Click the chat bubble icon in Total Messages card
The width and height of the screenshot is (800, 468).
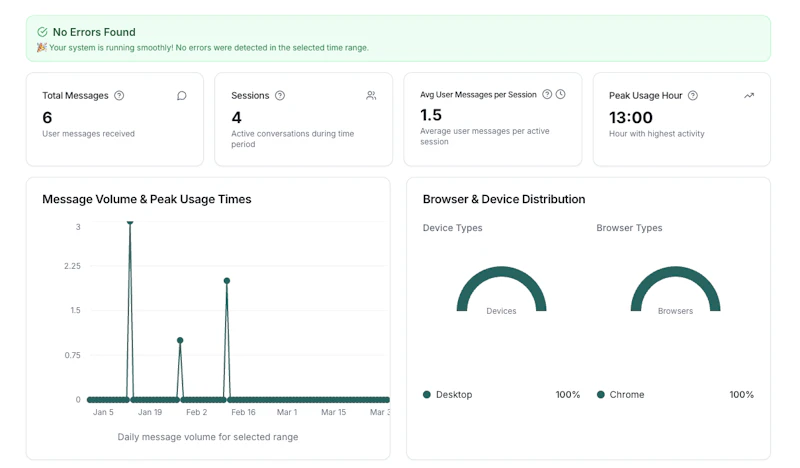[182, 95]
